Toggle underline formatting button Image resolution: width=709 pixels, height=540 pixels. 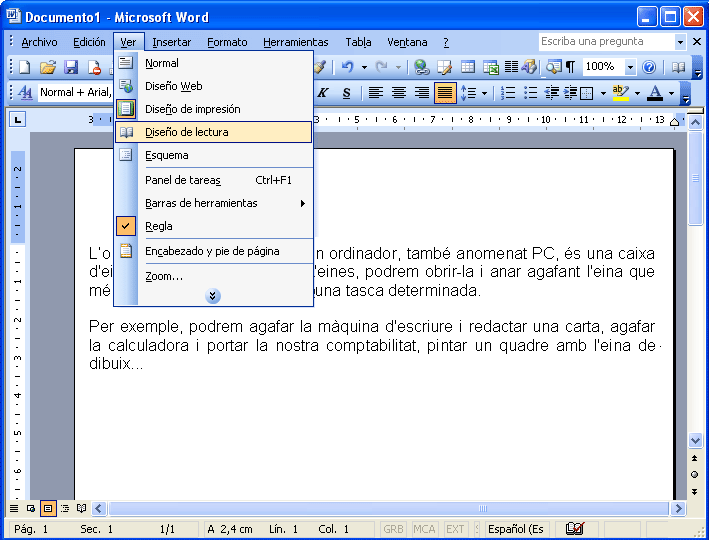pos(346,93)
